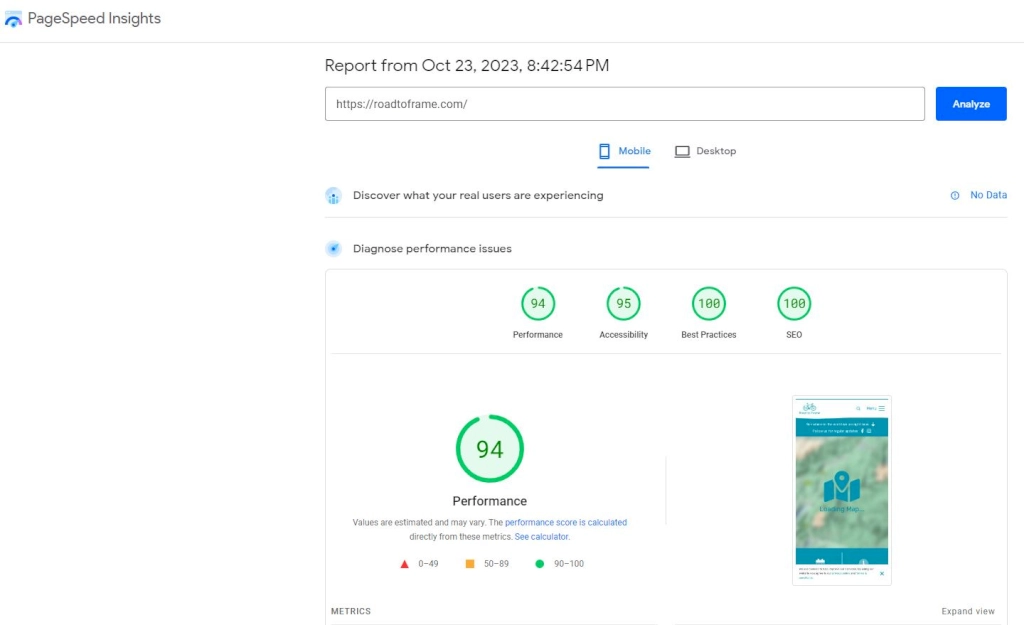Click the large 94 Performance gauge
The height and width of the screenshot is (625, 1024).
tap(489, 449)
